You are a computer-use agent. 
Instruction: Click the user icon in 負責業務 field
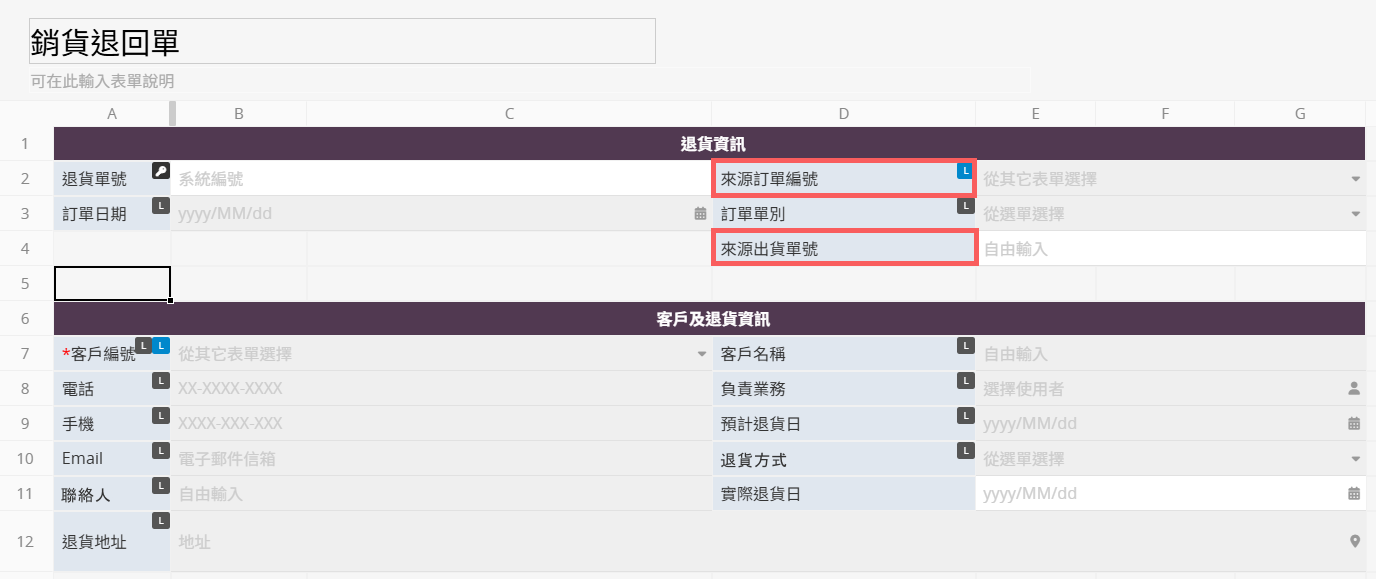(x=1354, y=388)
